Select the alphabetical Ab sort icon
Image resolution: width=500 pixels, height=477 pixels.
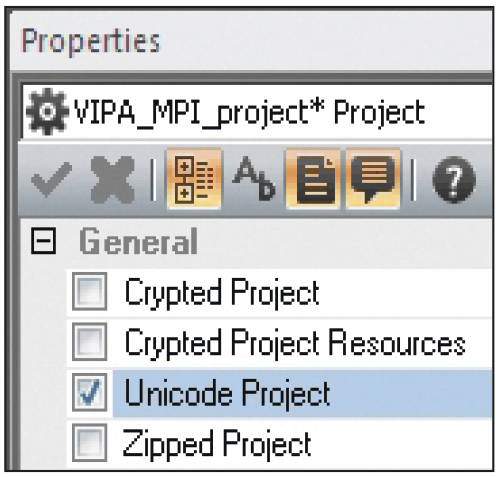point(253,179)
